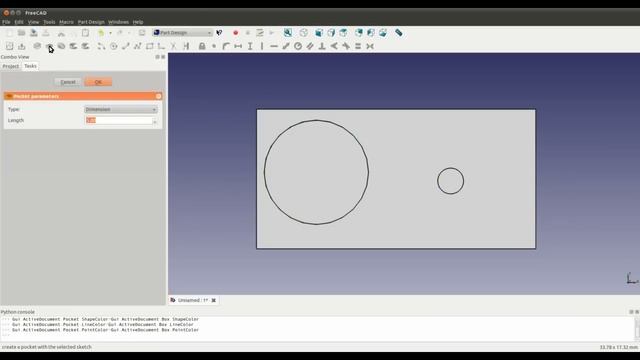Open the Part Design menu
This screenshot has height=360, width=640.
(91, 22)
